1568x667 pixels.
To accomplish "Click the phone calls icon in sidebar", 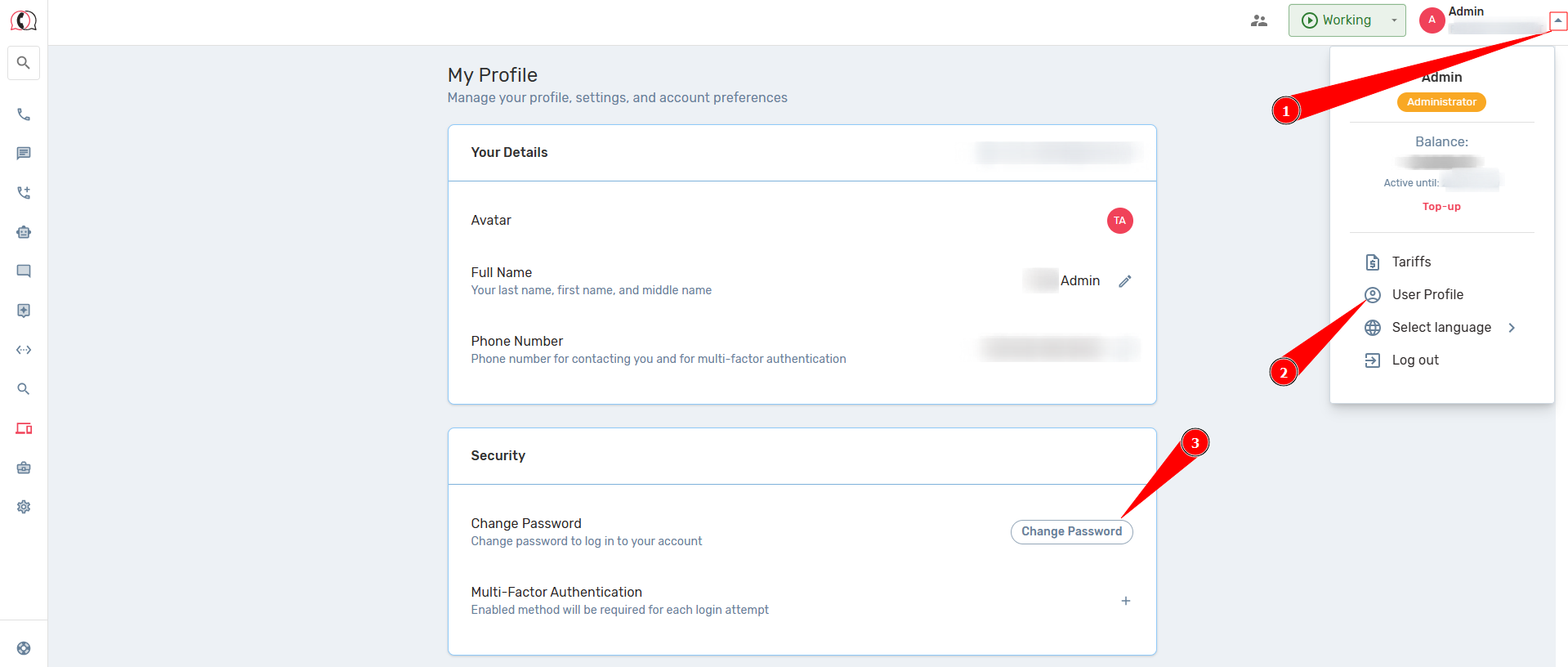I will click(24, 114).
